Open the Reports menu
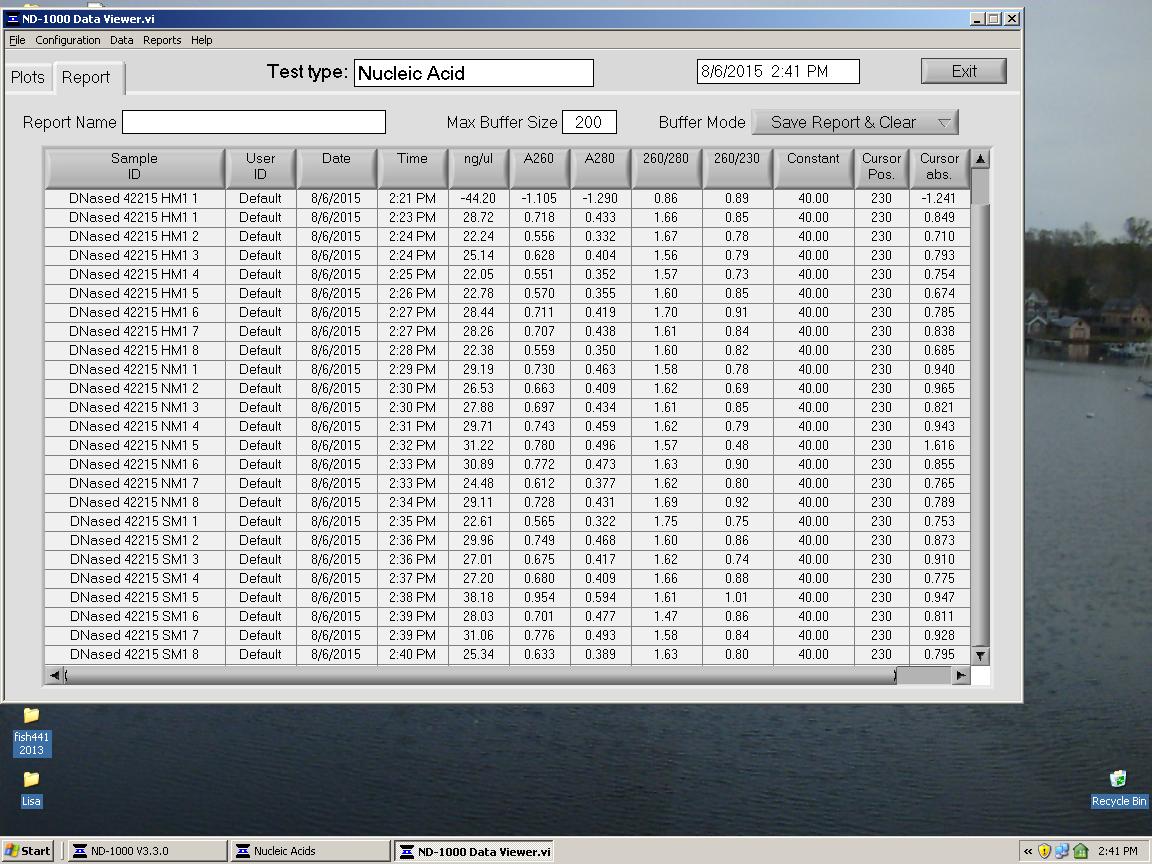1152x864 pixels. tap(162, 40)
